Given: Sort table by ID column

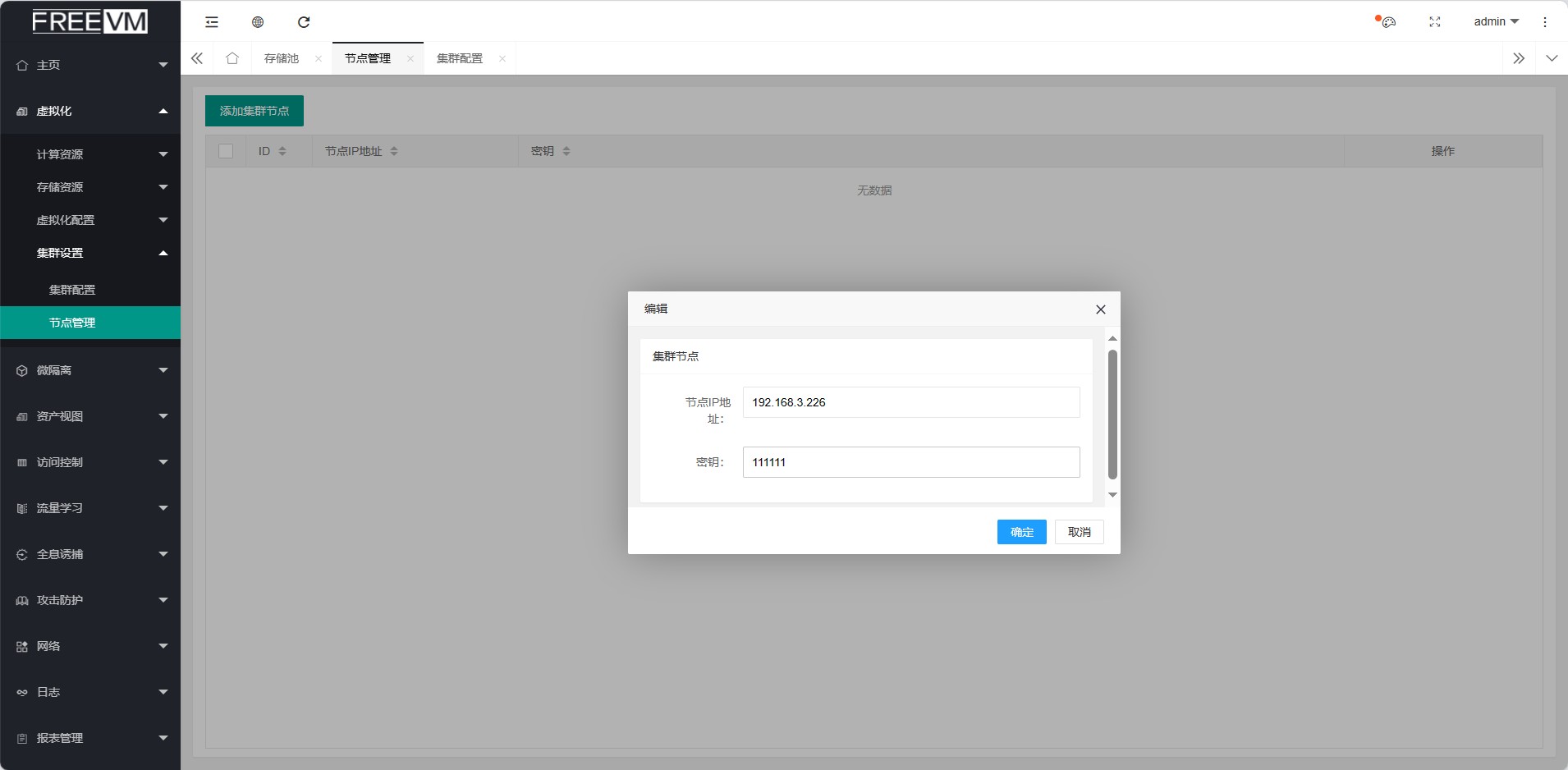Looking at the screenshot, I should pos(282,151).
